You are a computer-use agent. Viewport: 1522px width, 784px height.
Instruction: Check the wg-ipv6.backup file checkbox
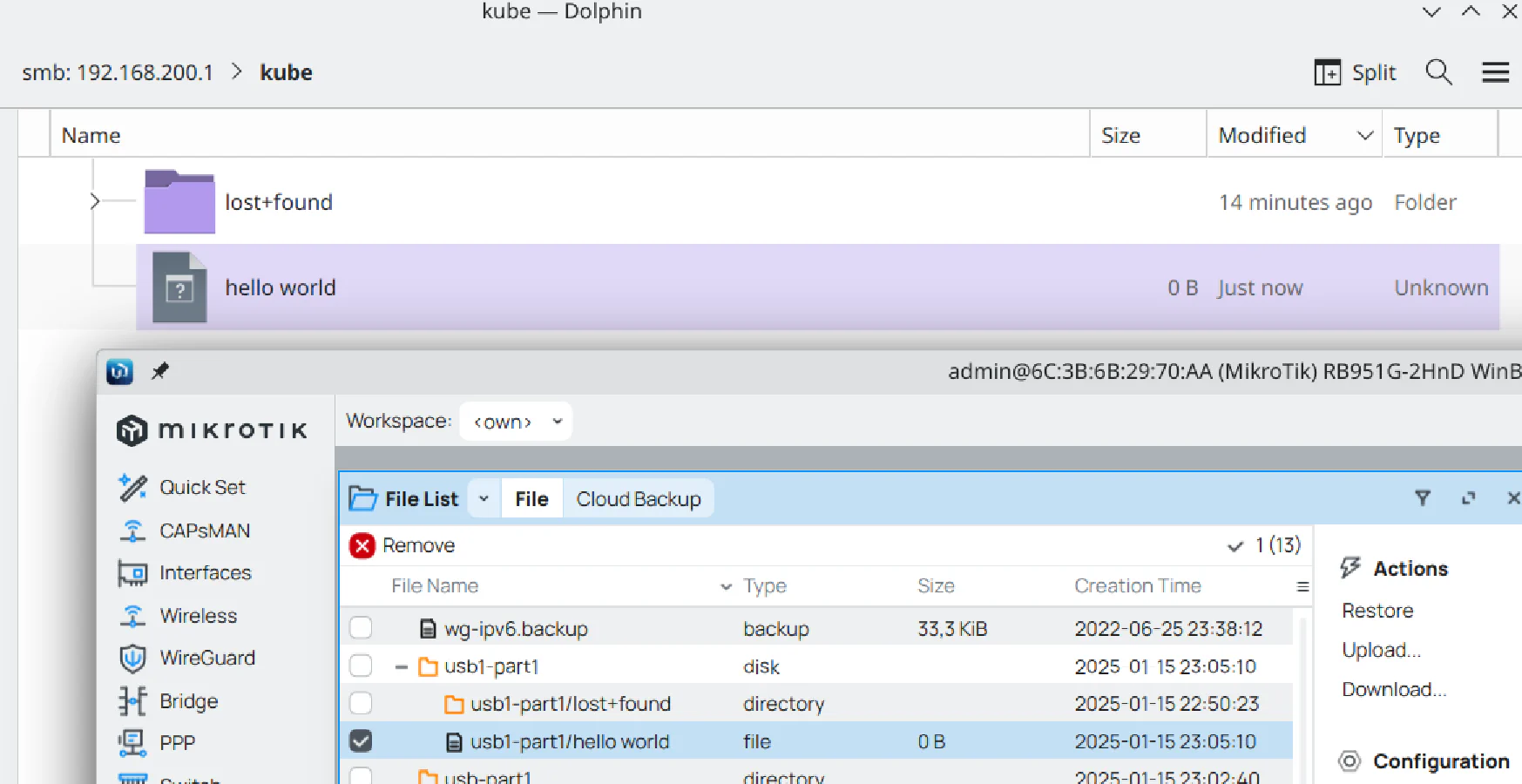(x=361, y=628)
